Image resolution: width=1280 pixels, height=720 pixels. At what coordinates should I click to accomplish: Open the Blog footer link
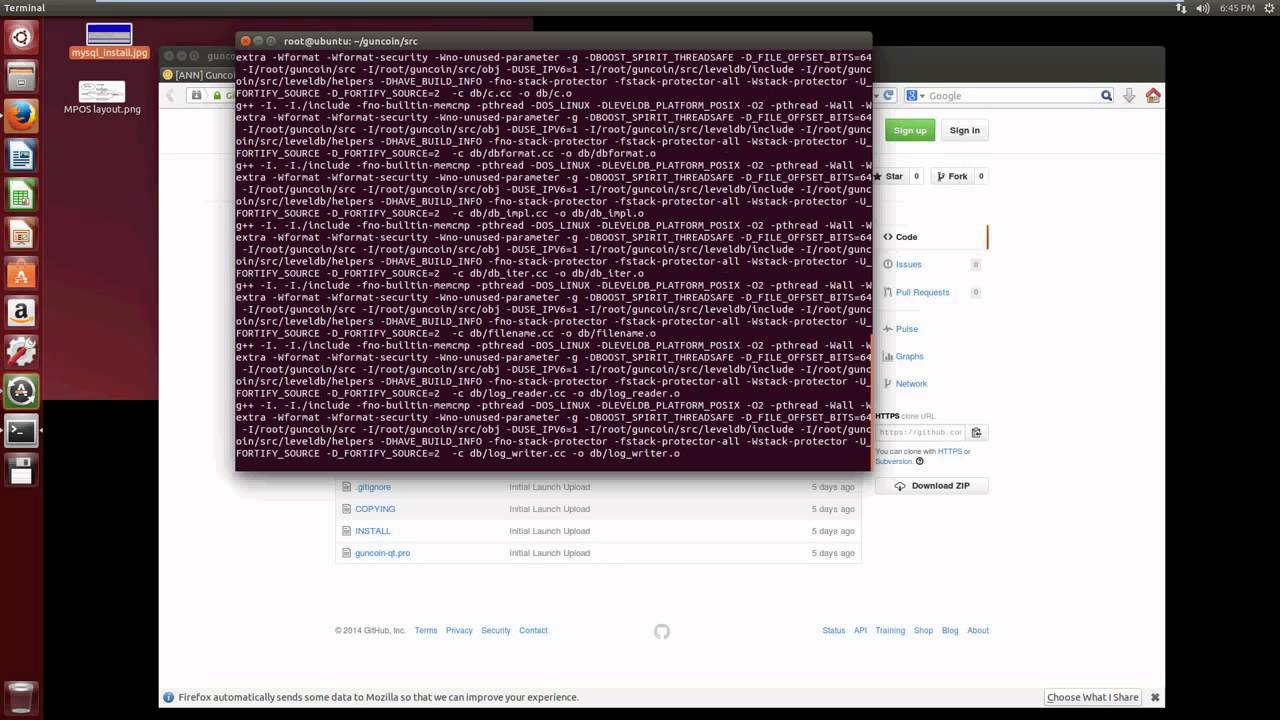tap(950, 630)
